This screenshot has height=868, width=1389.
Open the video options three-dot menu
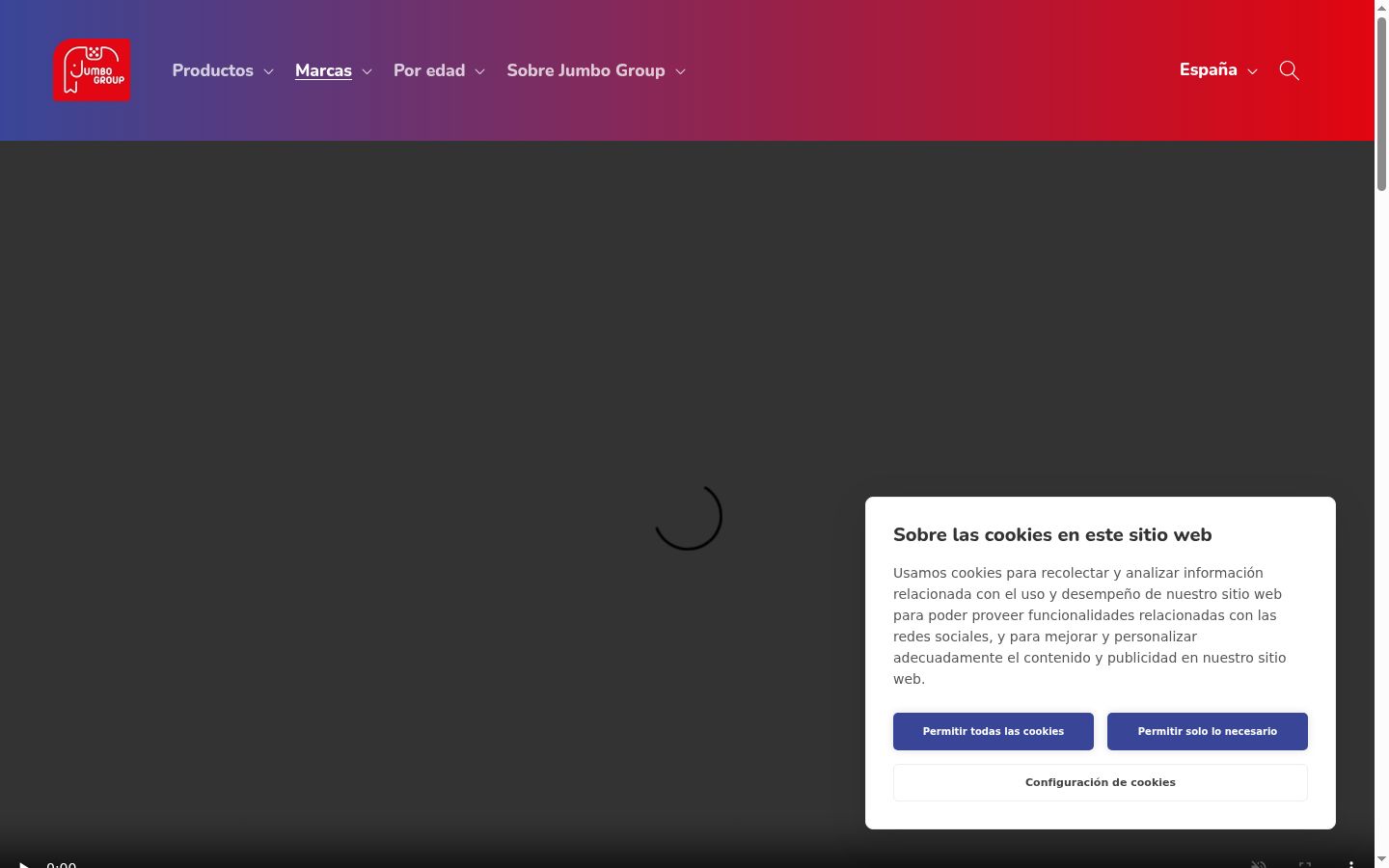1351,864
